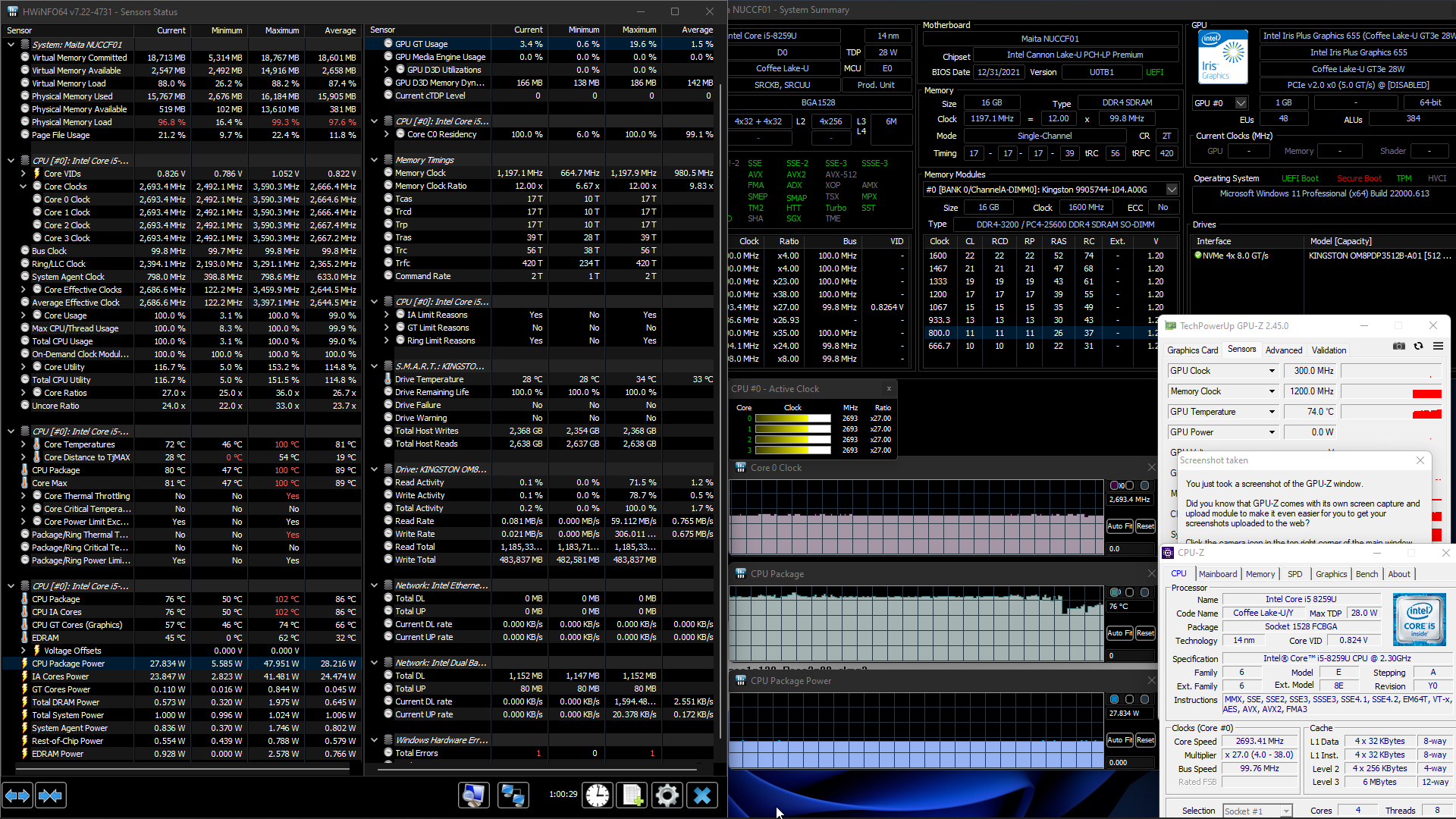Toggle third circle in CPU Package Power graph
This screenshot has width=1456, height=819.
[1144, 699]
